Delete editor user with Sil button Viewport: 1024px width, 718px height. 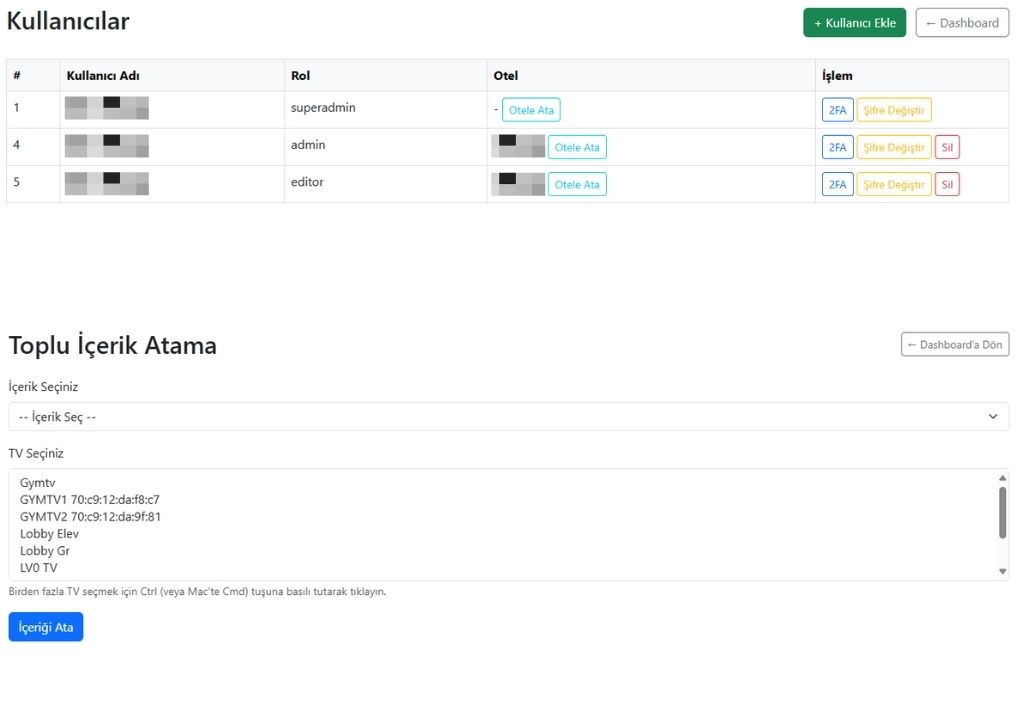[x=946, y=184]
